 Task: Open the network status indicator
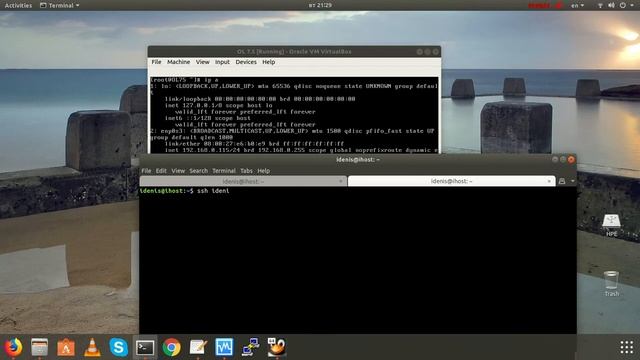tap(600, 5)
